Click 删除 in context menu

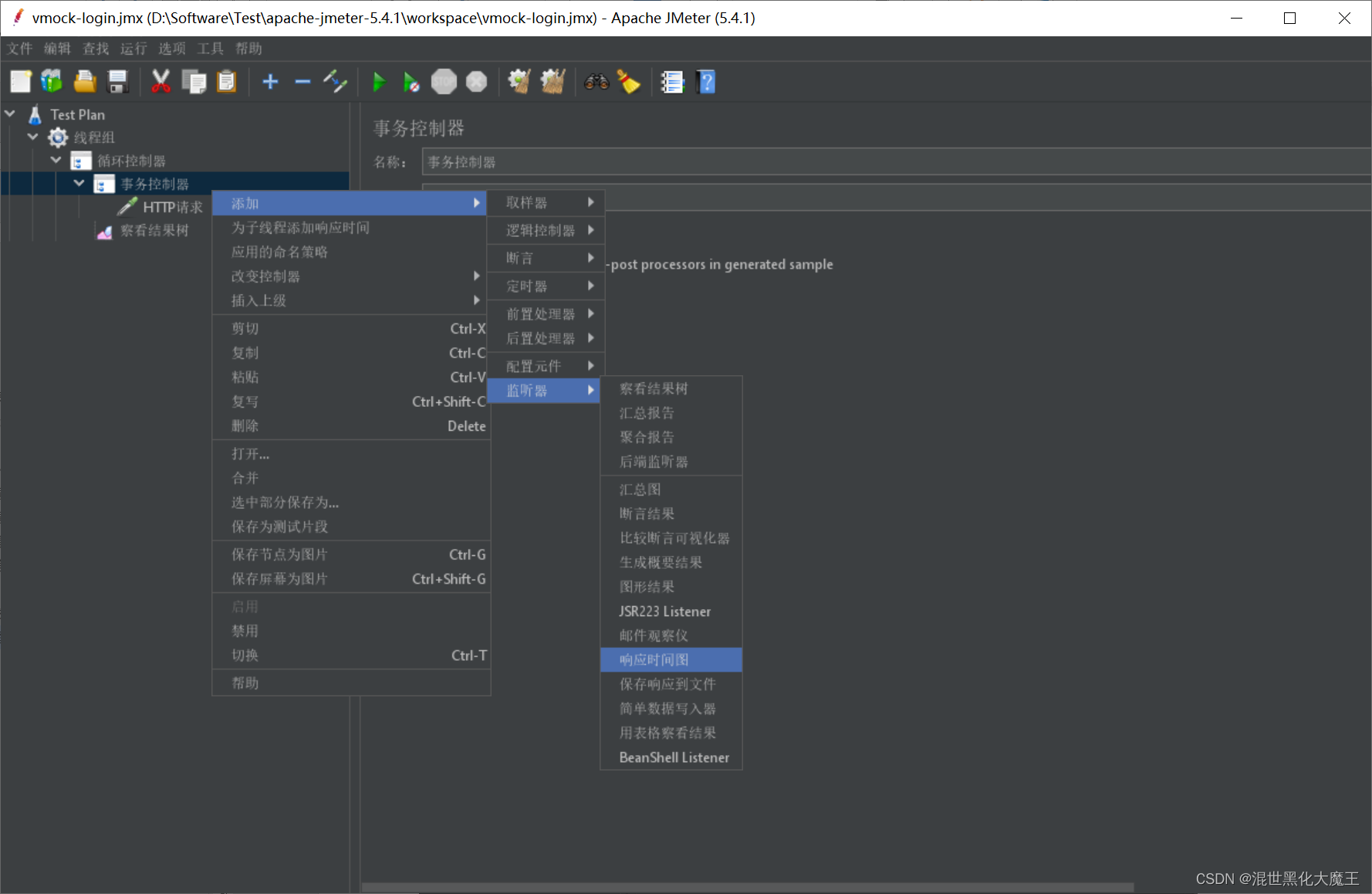351,426
